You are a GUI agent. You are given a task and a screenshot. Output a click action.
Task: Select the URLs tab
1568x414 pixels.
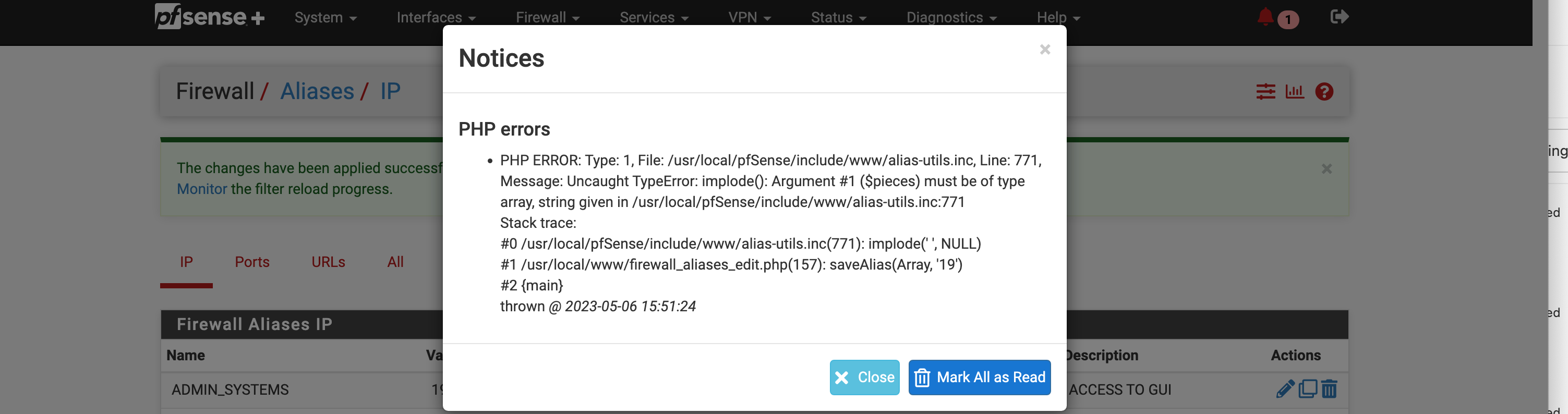pyautogui.click(x=328, y=262)
